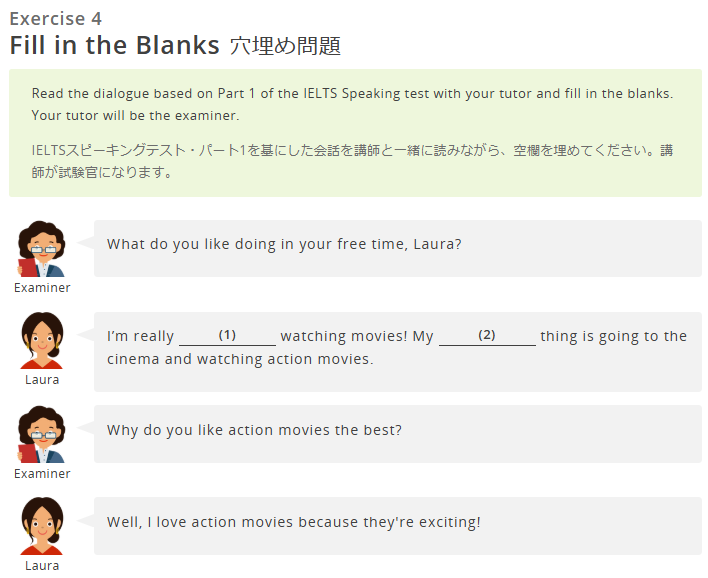Viewport: 708px width, 578px height.
Task: Click the second Examiner avatar icon
Action: click(x=42, y=434)
